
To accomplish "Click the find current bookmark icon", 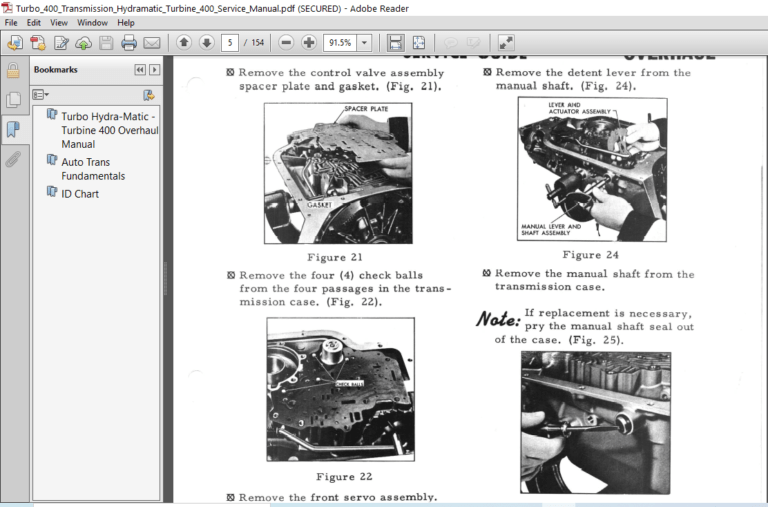I will pos(148,95).
